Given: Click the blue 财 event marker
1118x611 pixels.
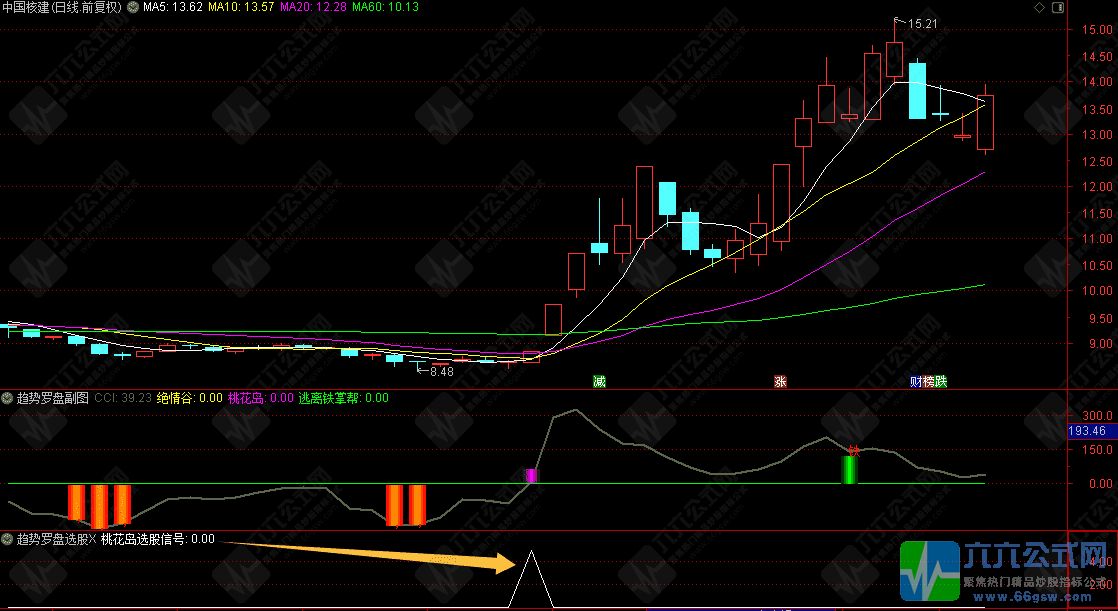Looking at the screenshot, I should point(916,381).
